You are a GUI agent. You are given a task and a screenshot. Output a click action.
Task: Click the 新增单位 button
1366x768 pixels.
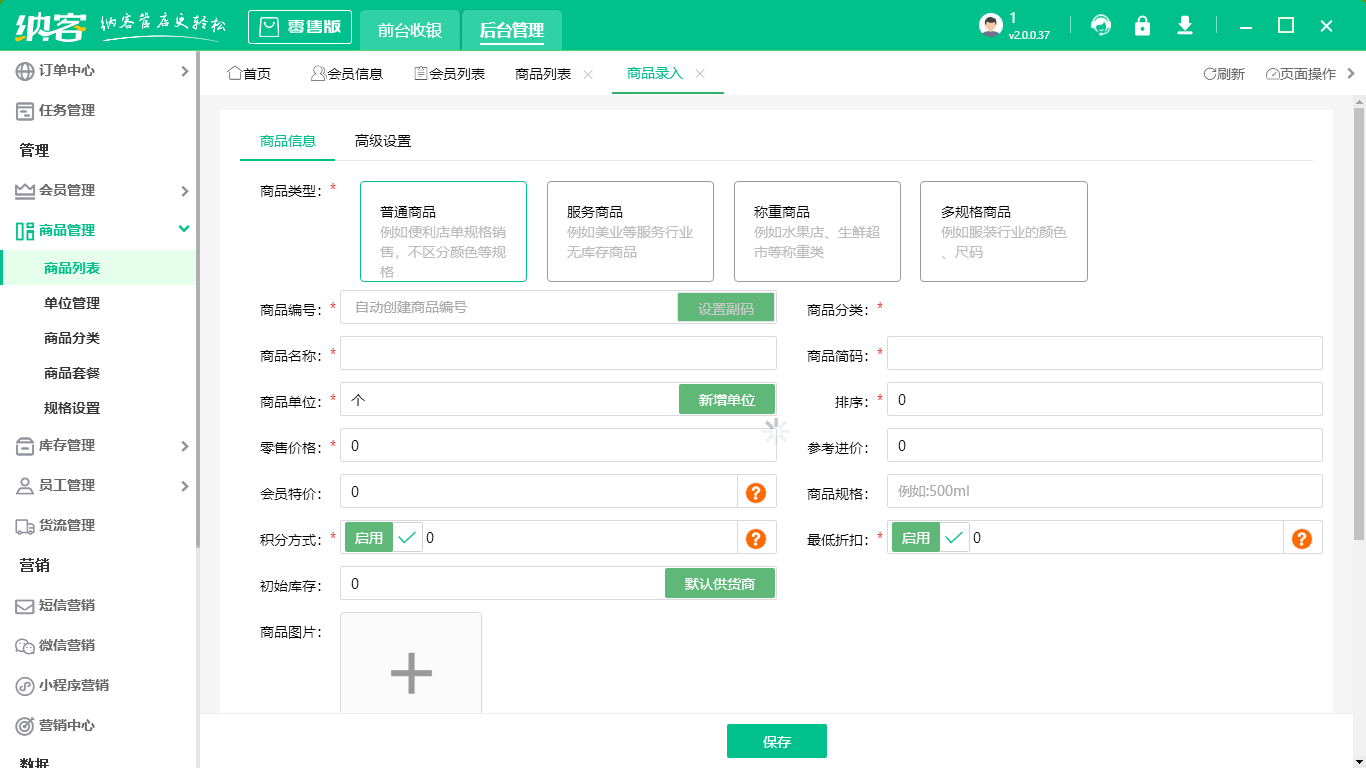727,399
